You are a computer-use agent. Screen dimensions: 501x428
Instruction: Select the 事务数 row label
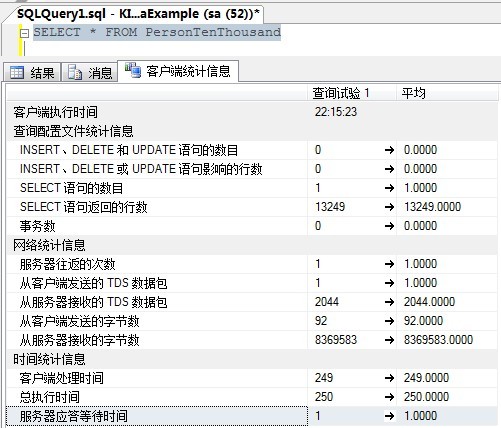click(37, 226)
